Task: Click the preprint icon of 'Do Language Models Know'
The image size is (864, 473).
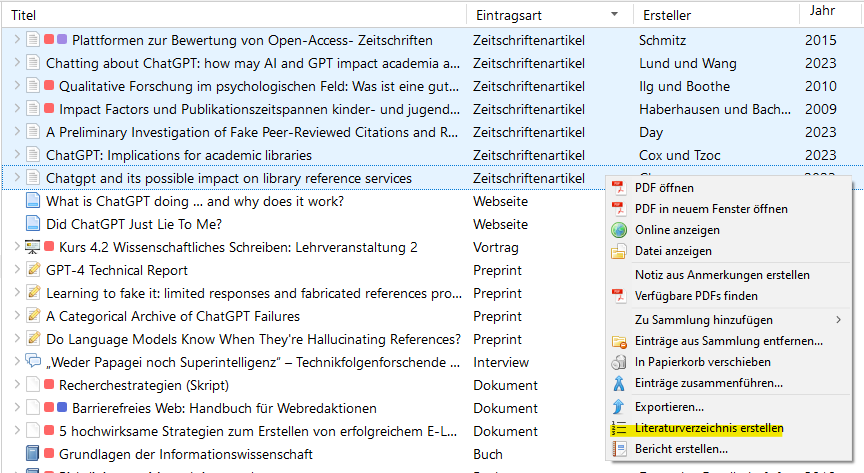Action: coord(33,338)
